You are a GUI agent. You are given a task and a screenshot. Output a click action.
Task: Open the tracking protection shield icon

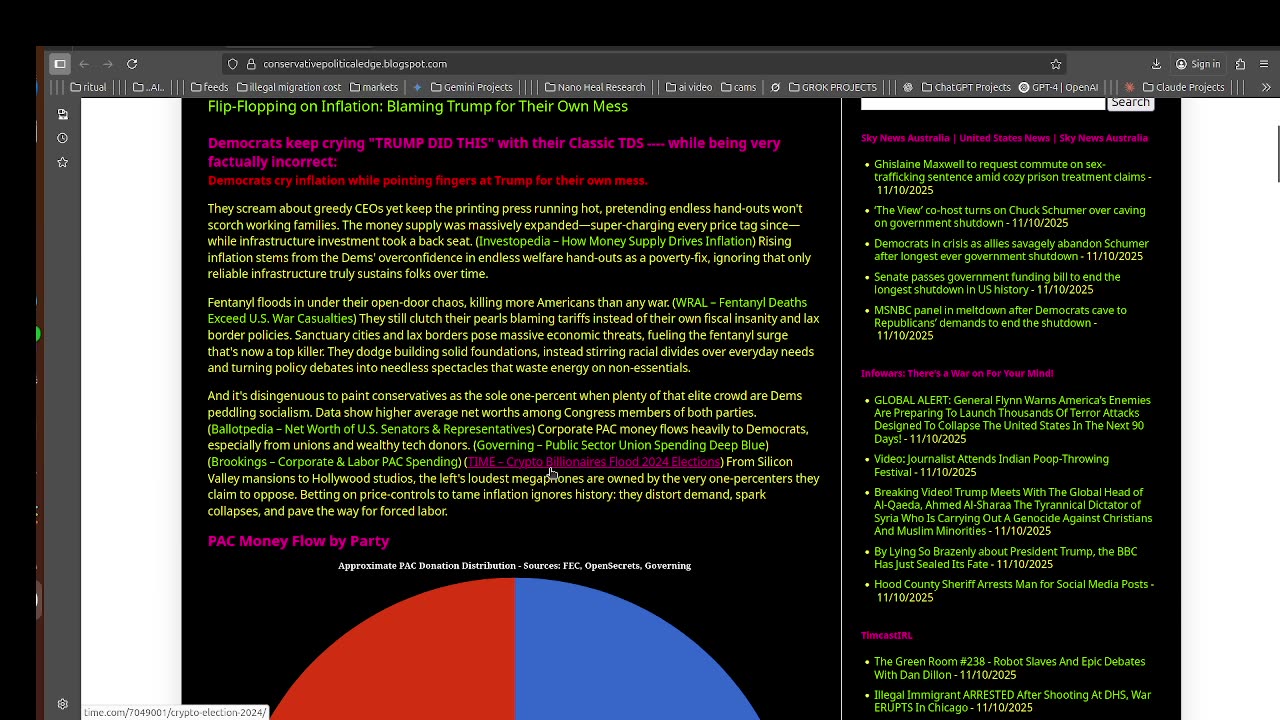(233, 64)
